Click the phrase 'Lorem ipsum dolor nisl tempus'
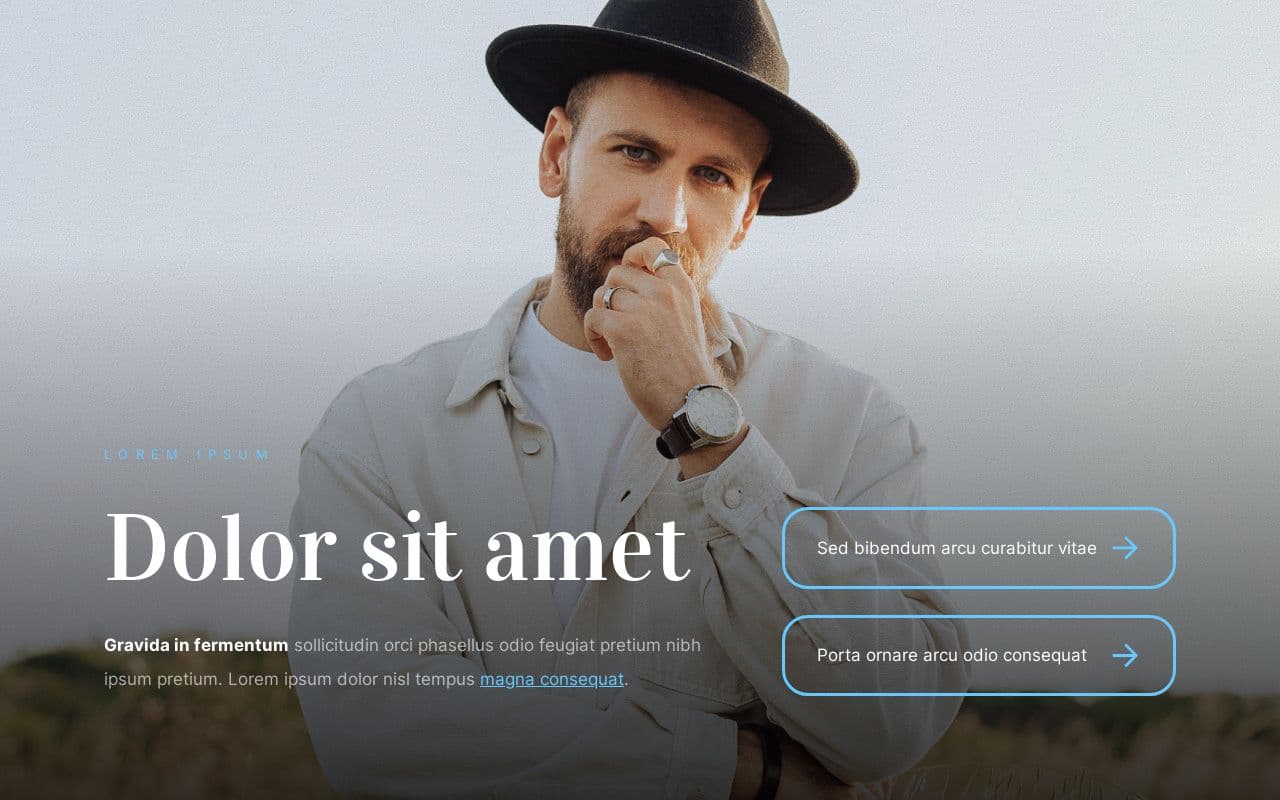The width and height of the screenshot is (1280, 800). point(351,679)
